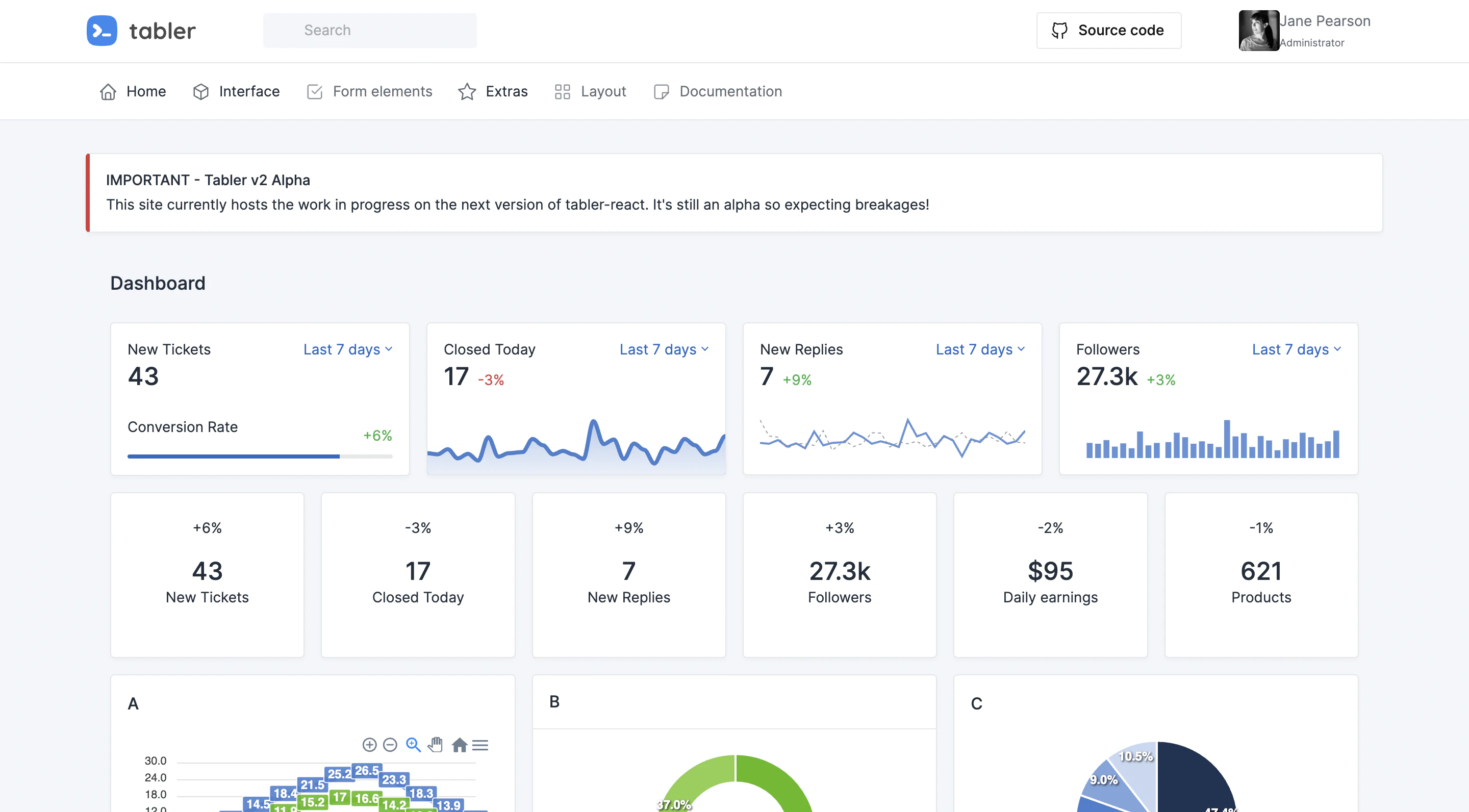The width and height of the screenshot is (1469, 812).
Task: Reset chart A zoom with home icon
Action: pos(459,745)
